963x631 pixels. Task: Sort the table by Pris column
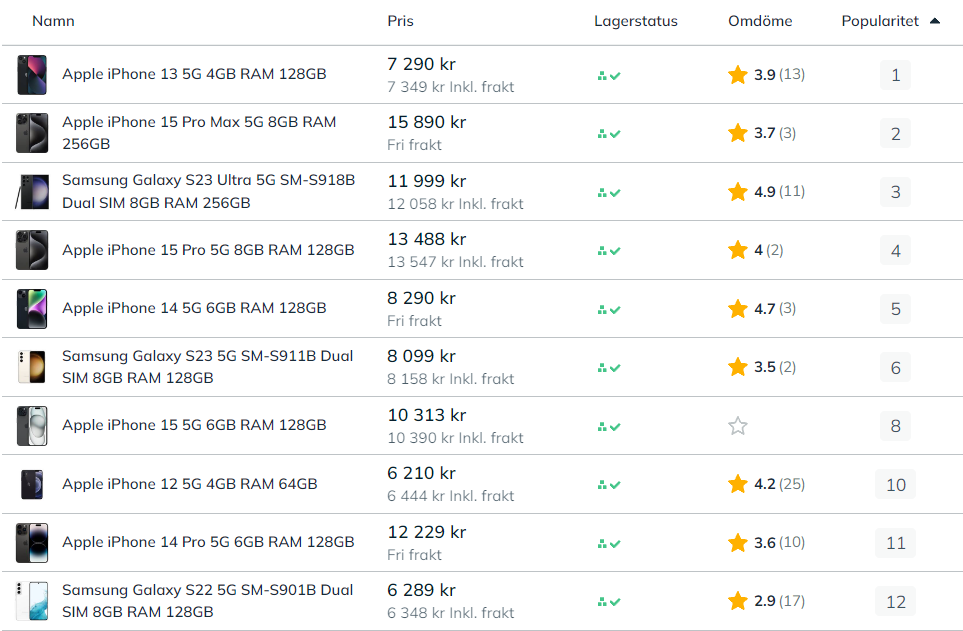(x=400, y=21)
